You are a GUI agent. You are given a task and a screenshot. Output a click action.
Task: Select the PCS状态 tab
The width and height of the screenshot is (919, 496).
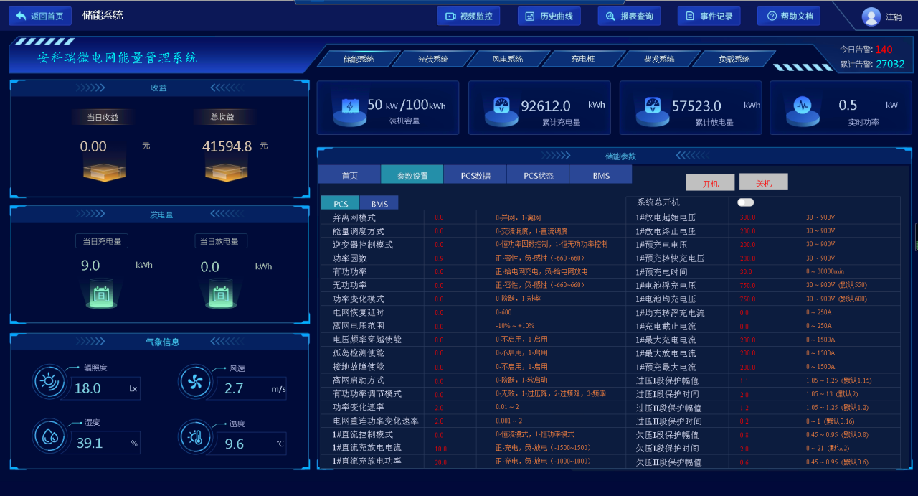point(538,175)
